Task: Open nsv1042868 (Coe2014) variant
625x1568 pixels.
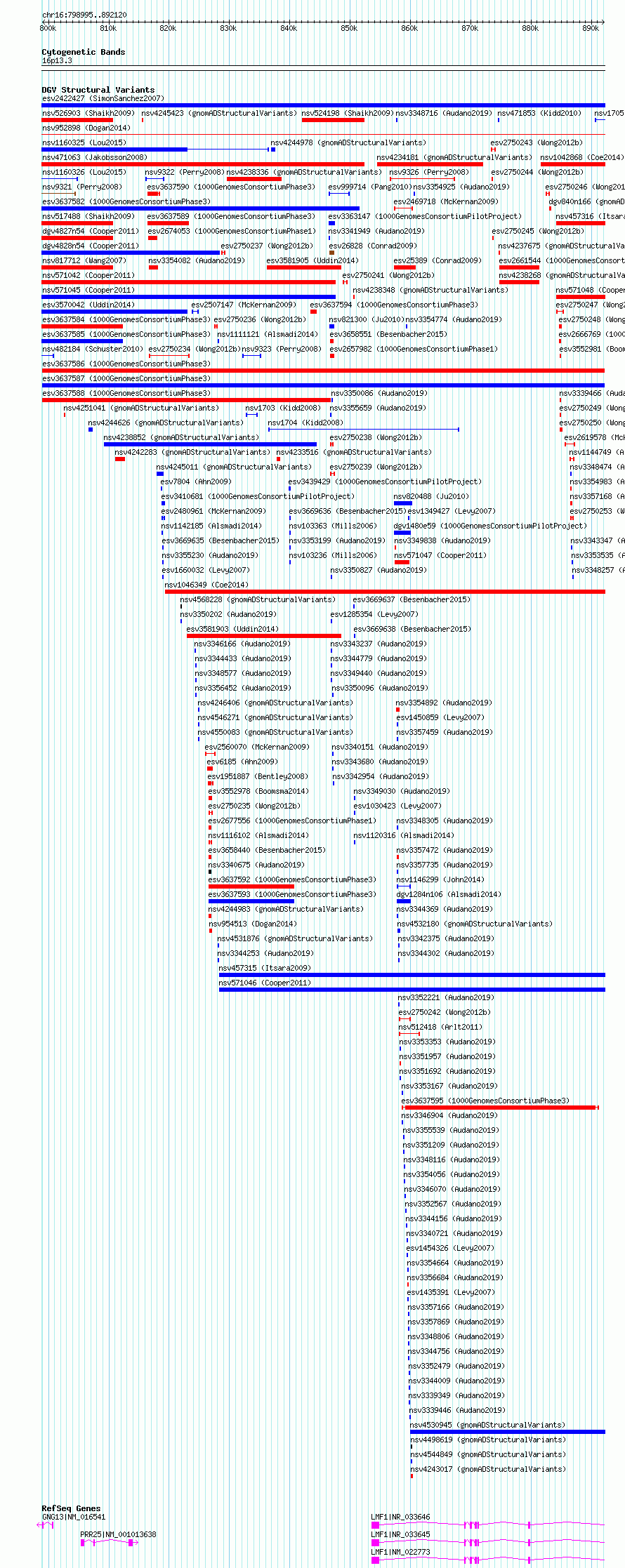Action: click(x=581, y=158)
